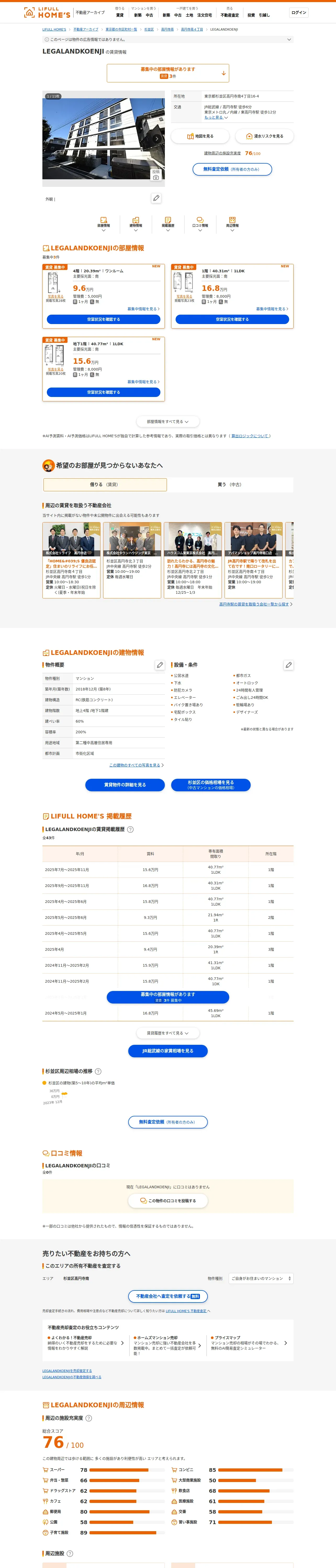Viewport: 336px width, 1568px height.
Task: Open the 周辺の施設充実度 help icon
Action: coord(88,1418)
